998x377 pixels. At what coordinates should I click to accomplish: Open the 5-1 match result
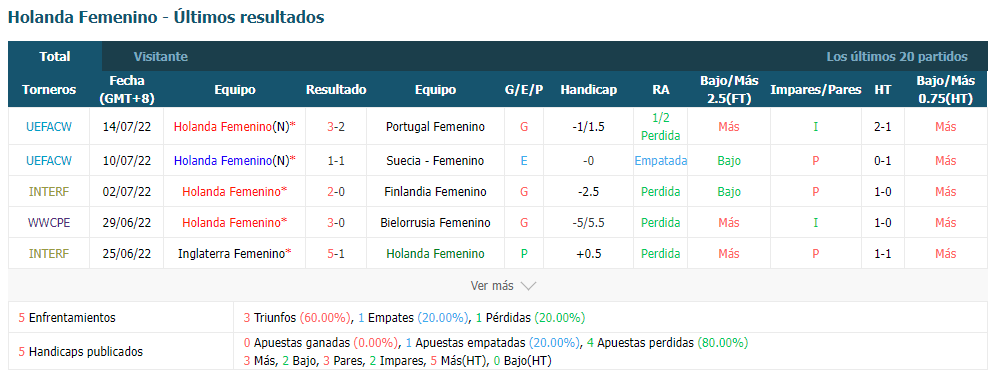(x=336, y=253)
